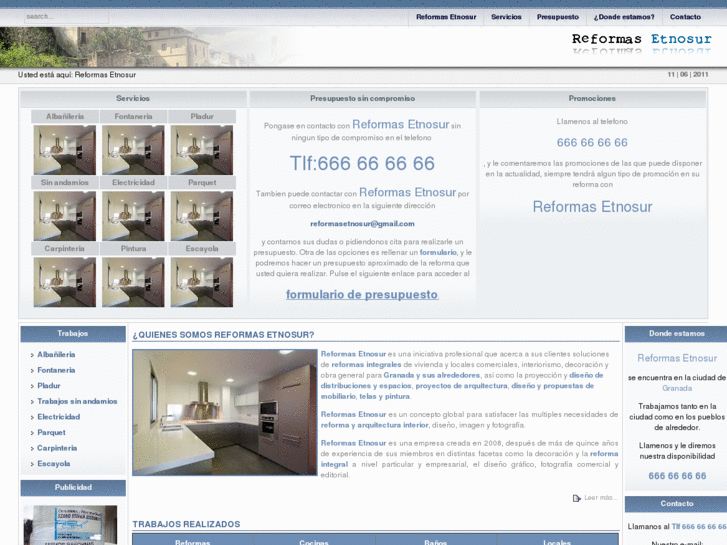
Task: Select the Albañileria service thumbnail
Action: tap(65, 150)
